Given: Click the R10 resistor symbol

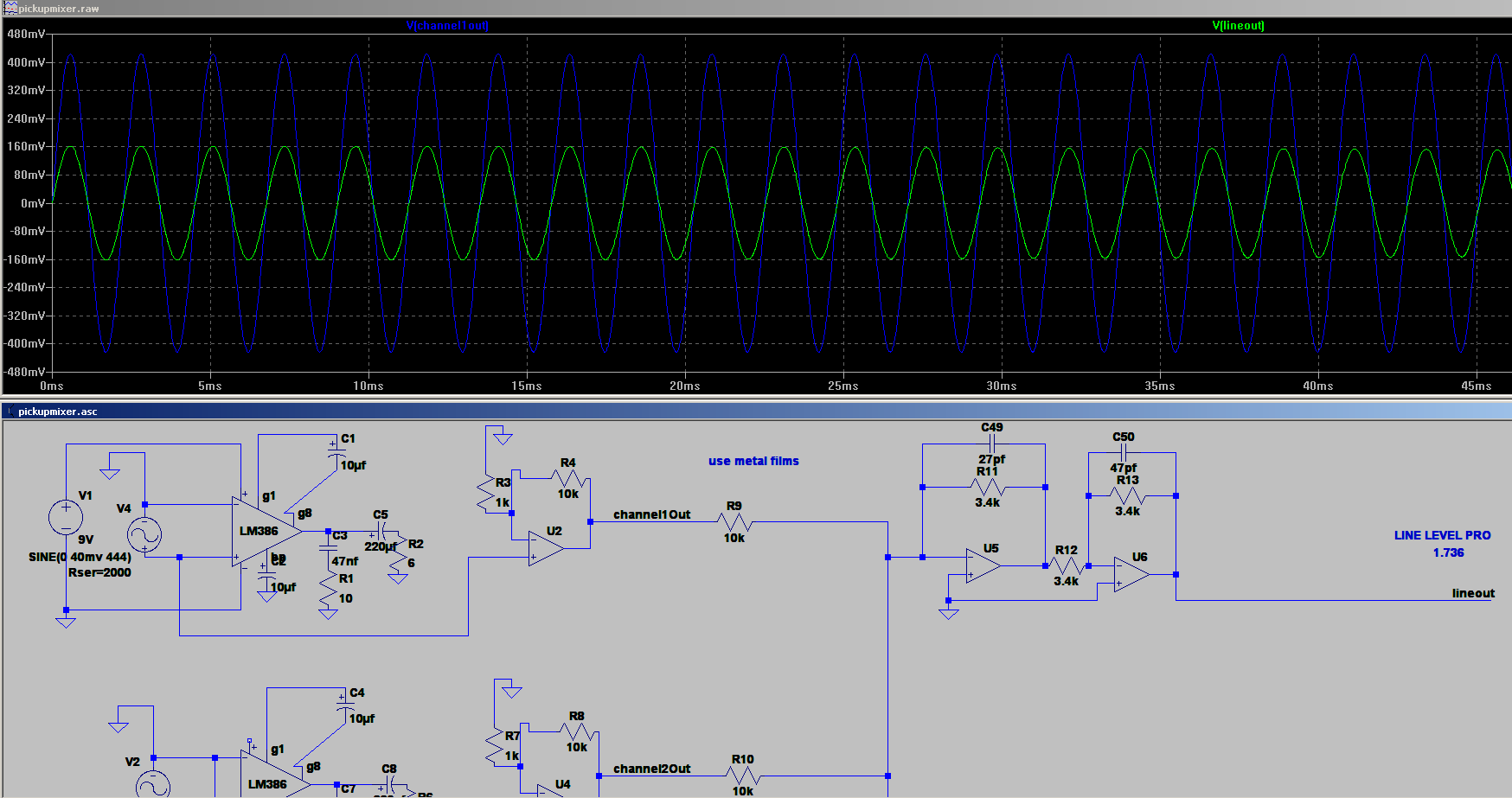Looking at the screenshot, I should click(x=743, y=776).
